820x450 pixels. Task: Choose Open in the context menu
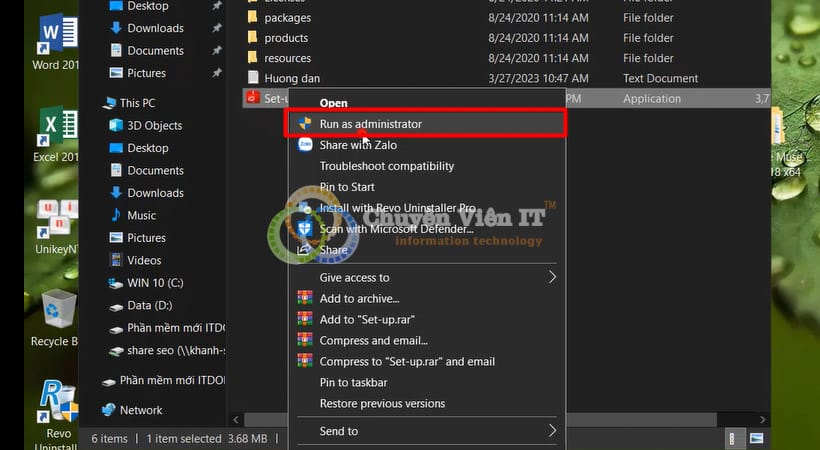[x=333, y=103]
